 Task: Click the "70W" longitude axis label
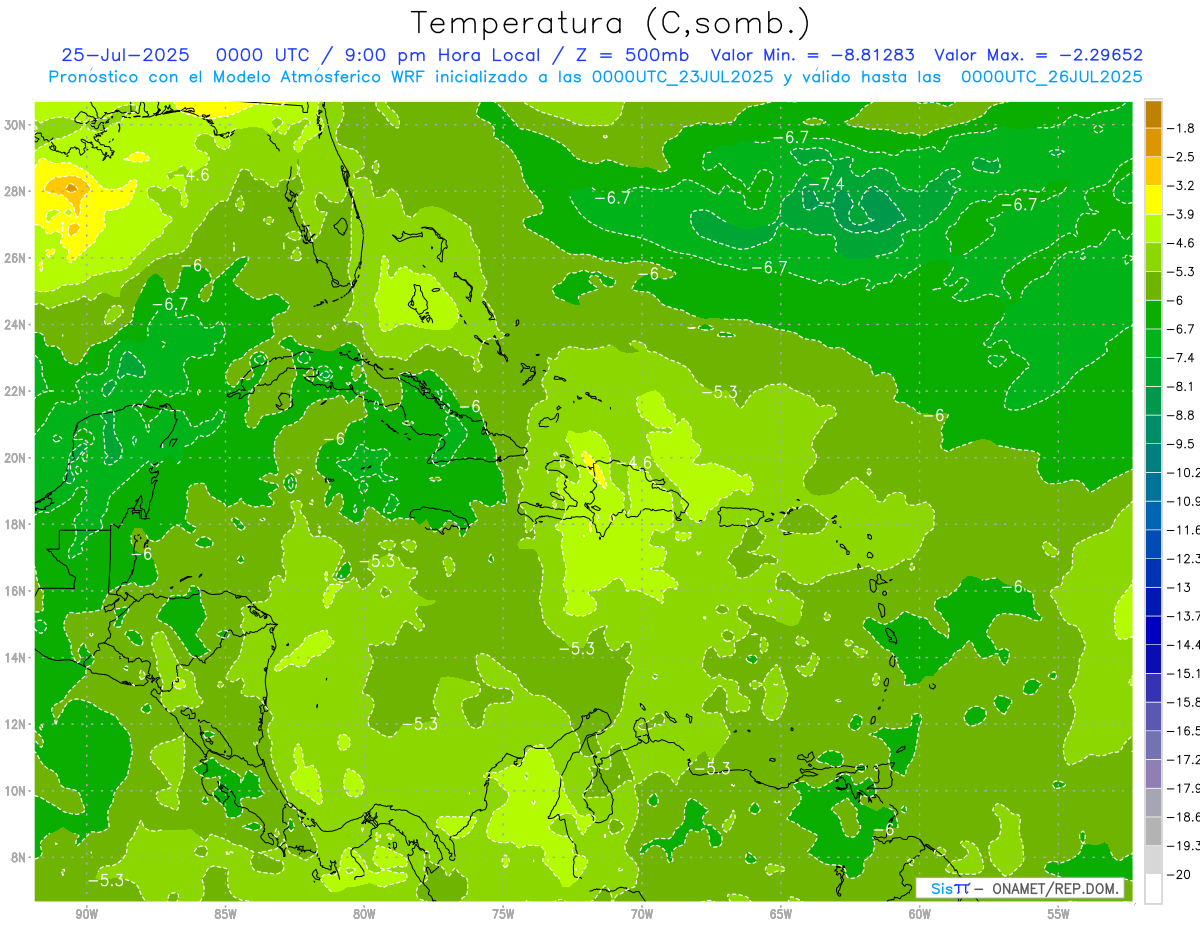[642, 914]
